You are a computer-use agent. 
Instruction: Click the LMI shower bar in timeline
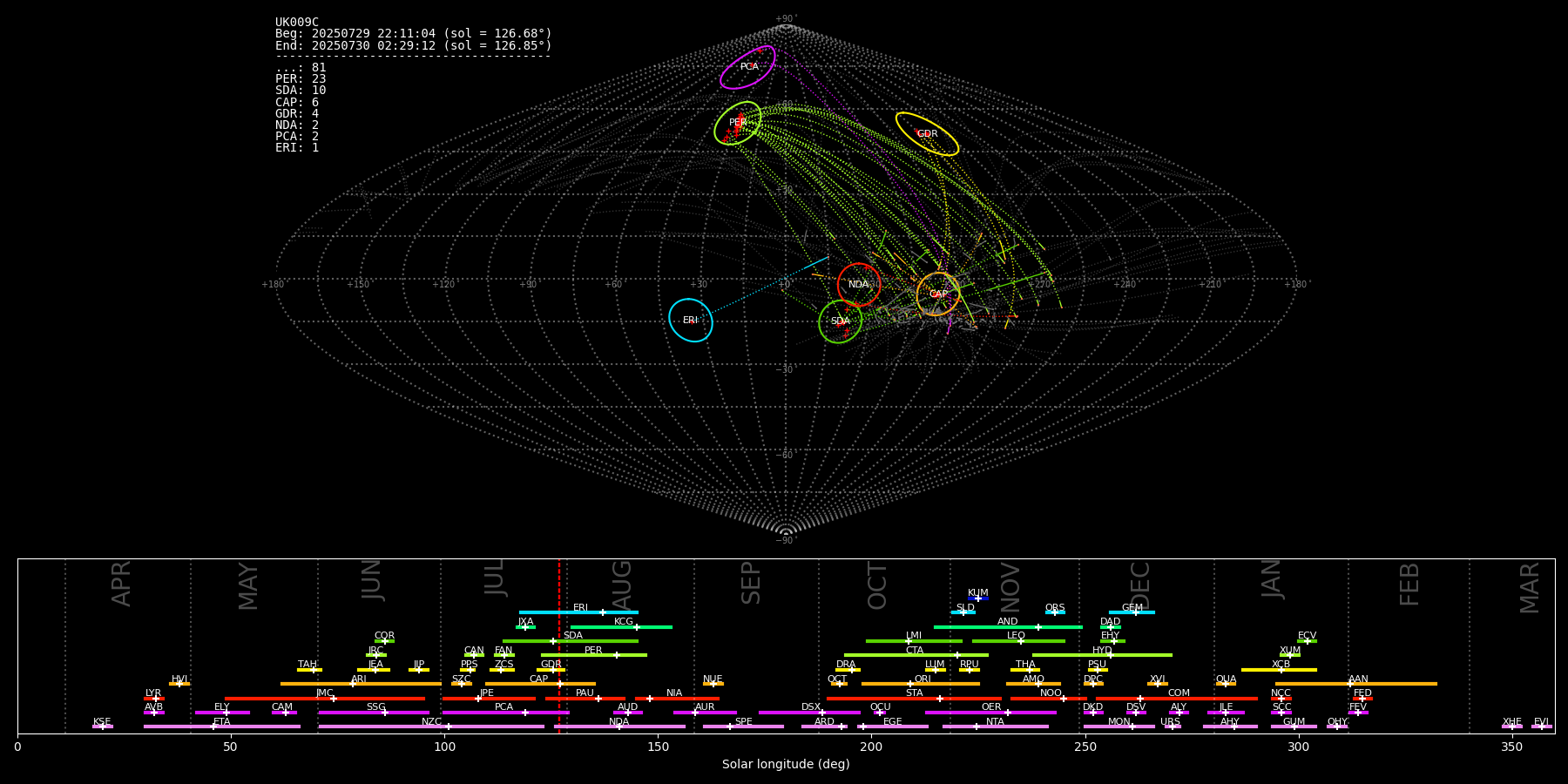tap(914, 641)
